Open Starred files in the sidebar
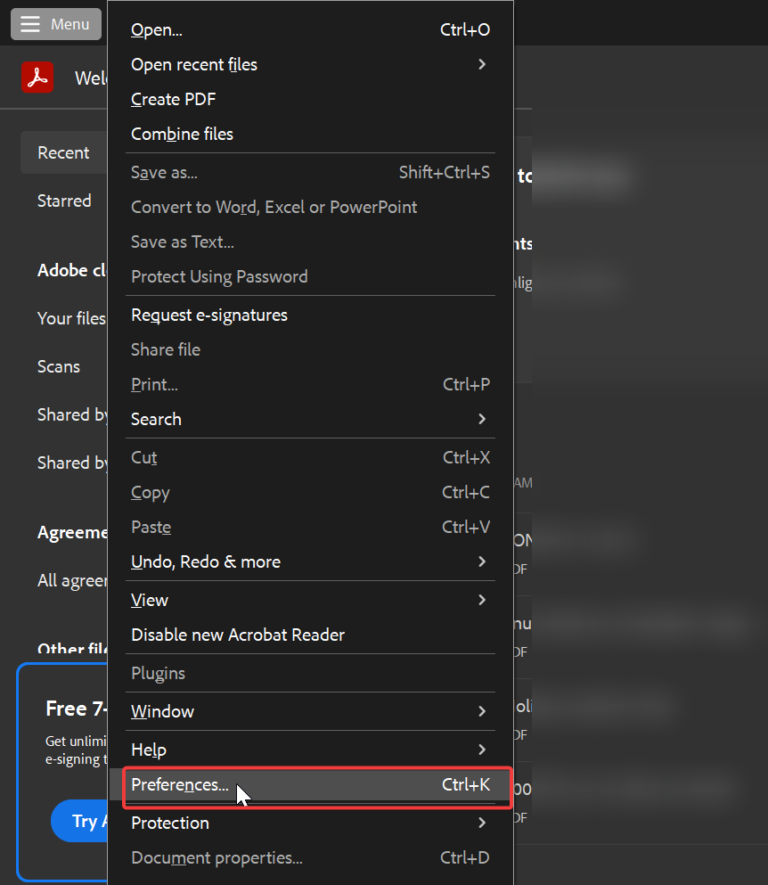The width and height of the screenshot is (768, 885). click(64, 201)
